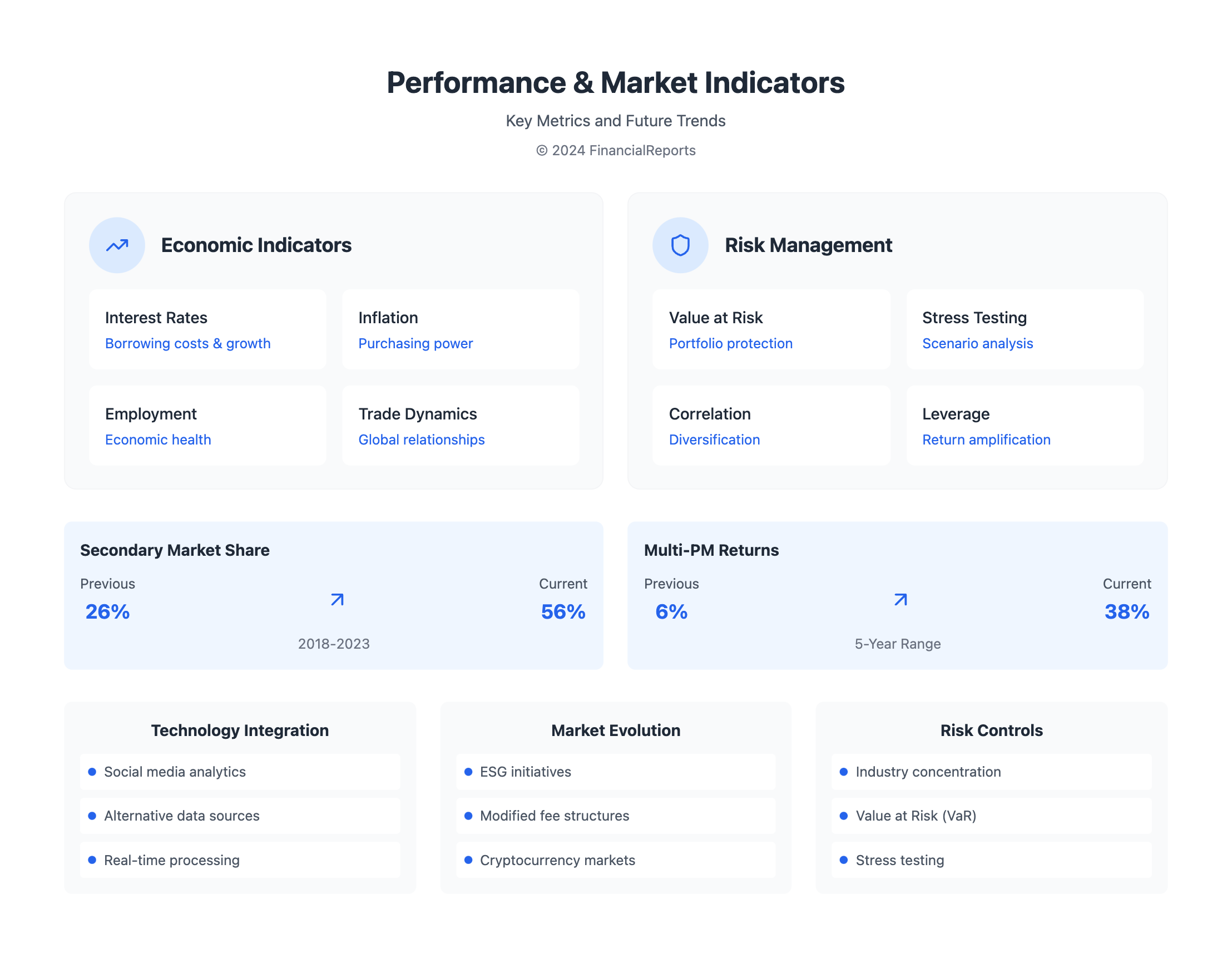Viewport: 1232px width, 958px height.
Task: Click the 38% current returns value
Action: (1126, 611)
